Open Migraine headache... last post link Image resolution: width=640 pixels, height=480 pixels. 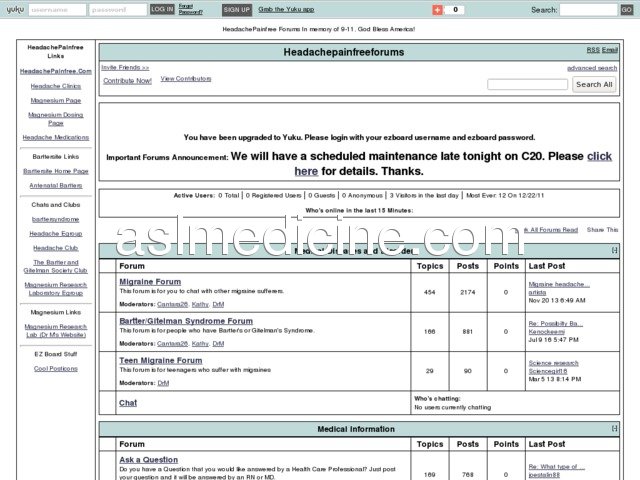[559, 284]
